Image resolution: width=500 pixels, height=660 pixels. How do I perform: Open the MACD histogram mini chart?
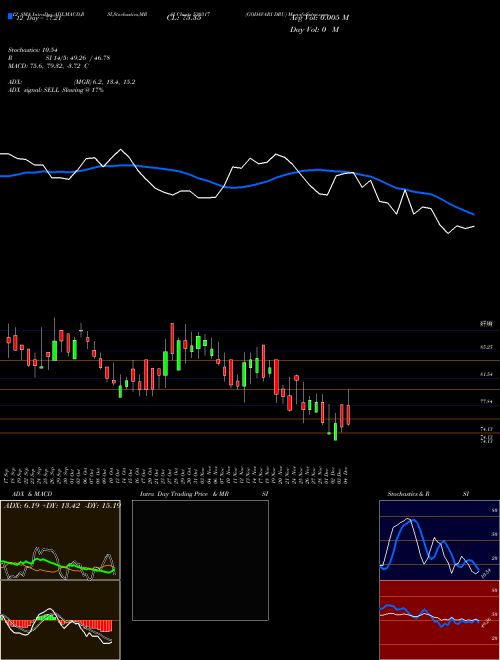(x=60, y=620)
